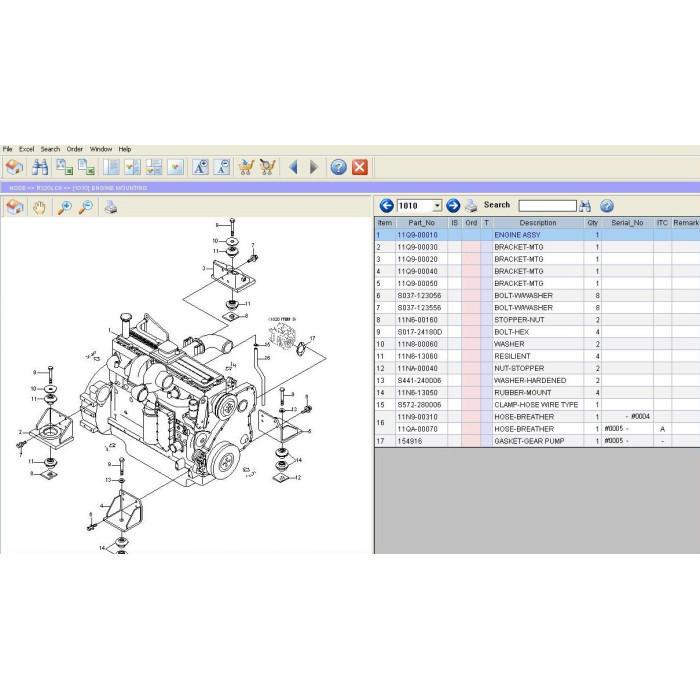Go to next section with blue right arrow
Screen dimensions: 700x700
(453, 206)
